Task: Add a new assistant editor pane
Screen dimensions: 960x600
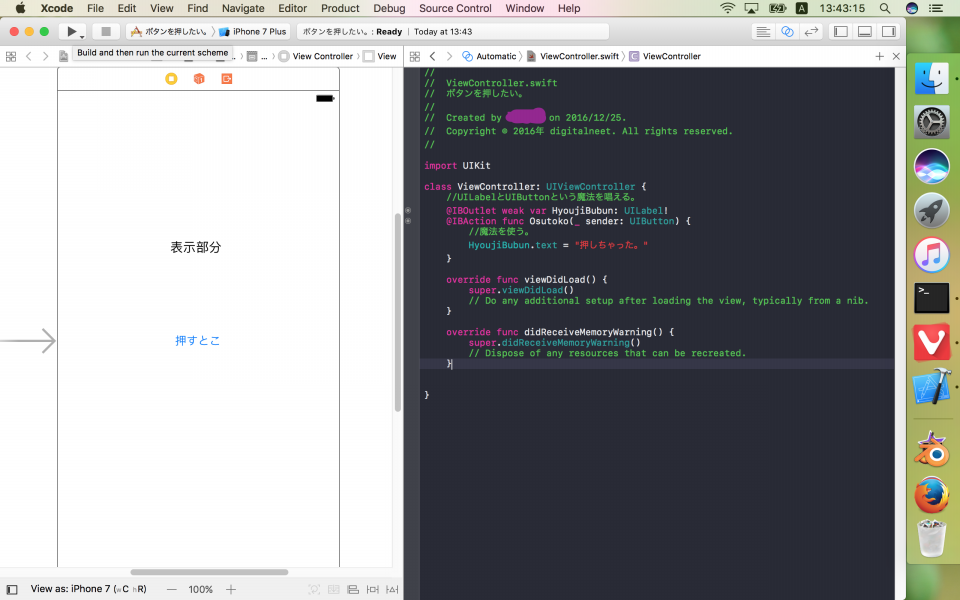Action: pos(879,56)
